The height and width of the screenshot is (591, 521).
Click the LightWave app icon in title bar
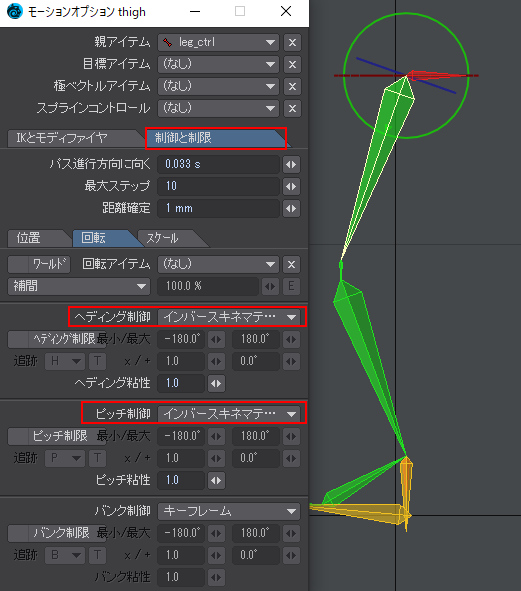(x=15, y=11)
